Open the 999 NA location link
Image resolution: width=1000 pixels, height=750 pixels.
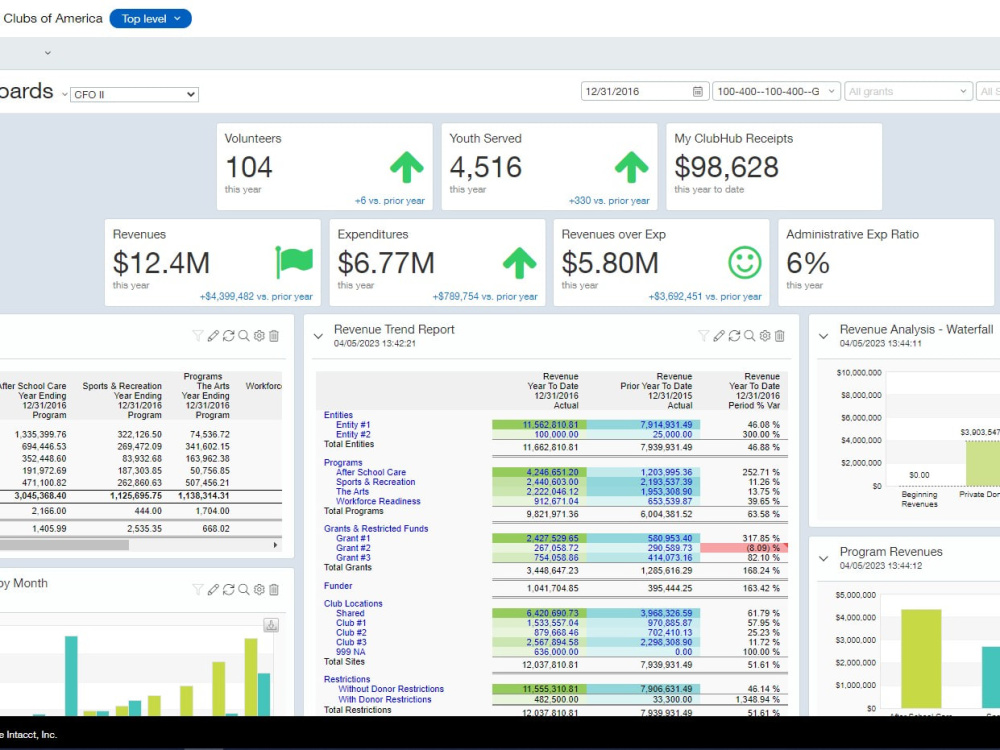(351, 652)
